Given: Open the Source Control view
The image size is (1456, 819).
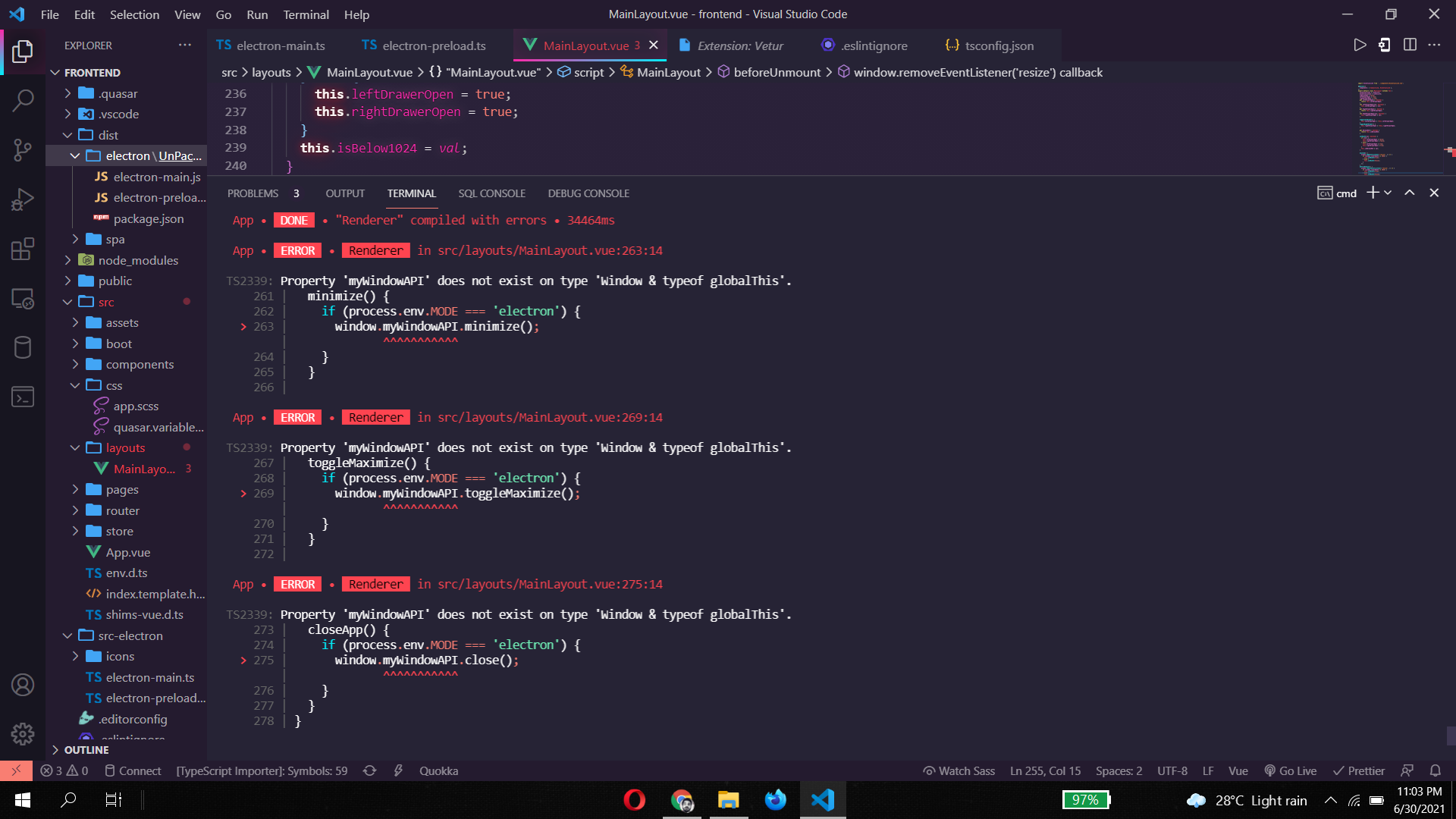Looking at the screenshot, I should [23, 149].
